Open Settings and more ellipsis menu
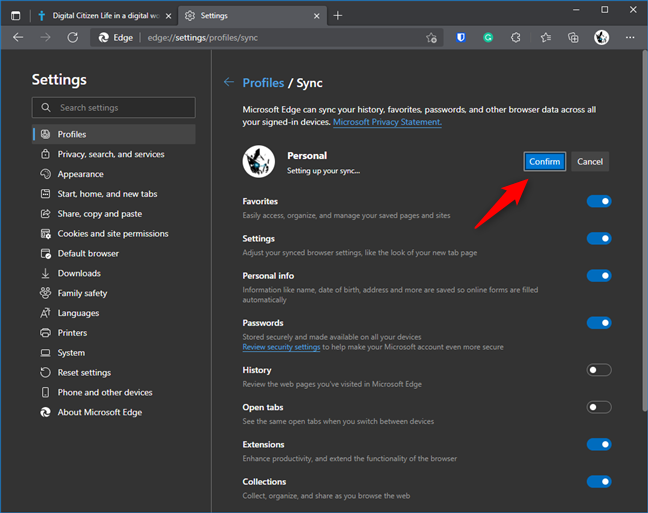This screenshot has width=648, height=513. click(630, 37)
